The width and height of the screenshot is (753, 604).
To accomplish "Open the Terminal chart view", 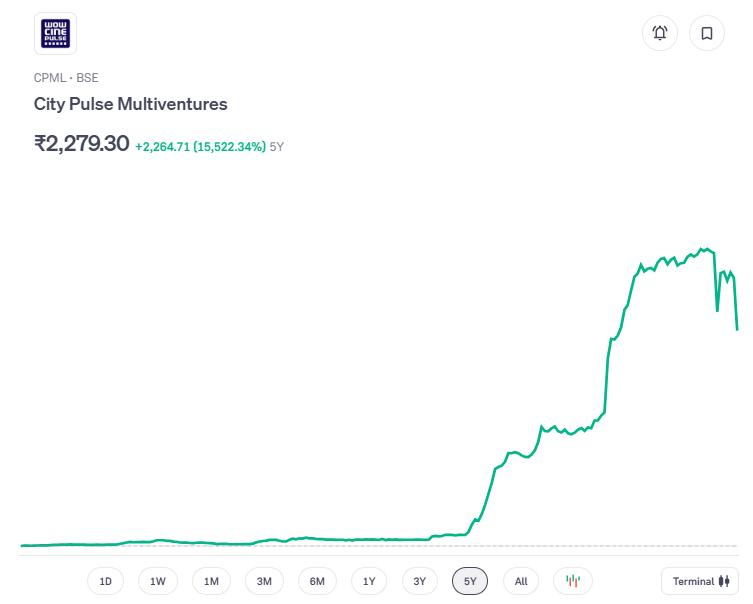I will click(700, 581).
